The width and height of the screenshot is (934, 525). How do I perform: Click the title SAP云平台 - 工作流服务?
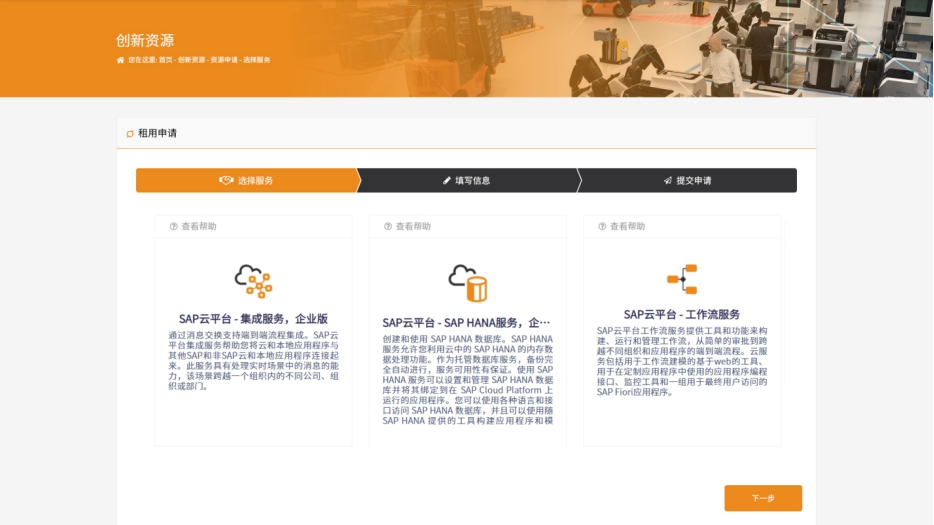click(681, 315)
